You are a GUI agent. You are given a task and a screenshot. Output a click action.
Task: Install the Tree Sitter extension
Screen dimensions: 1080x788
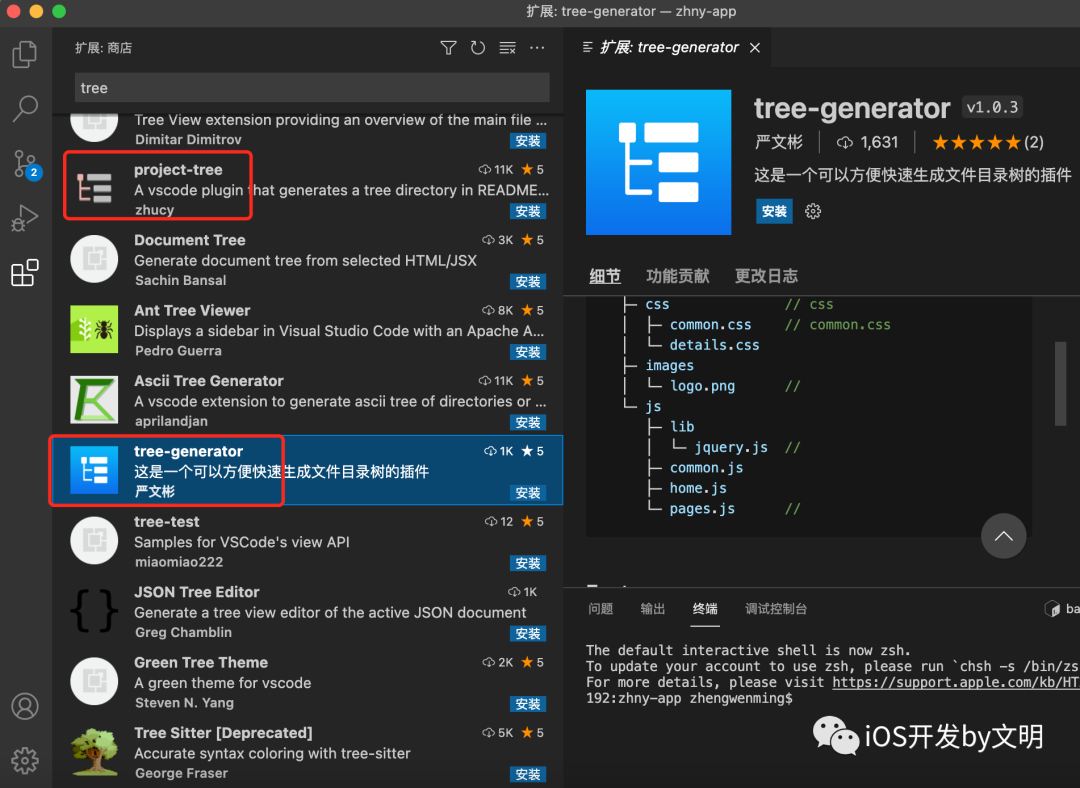pos(528,774)
